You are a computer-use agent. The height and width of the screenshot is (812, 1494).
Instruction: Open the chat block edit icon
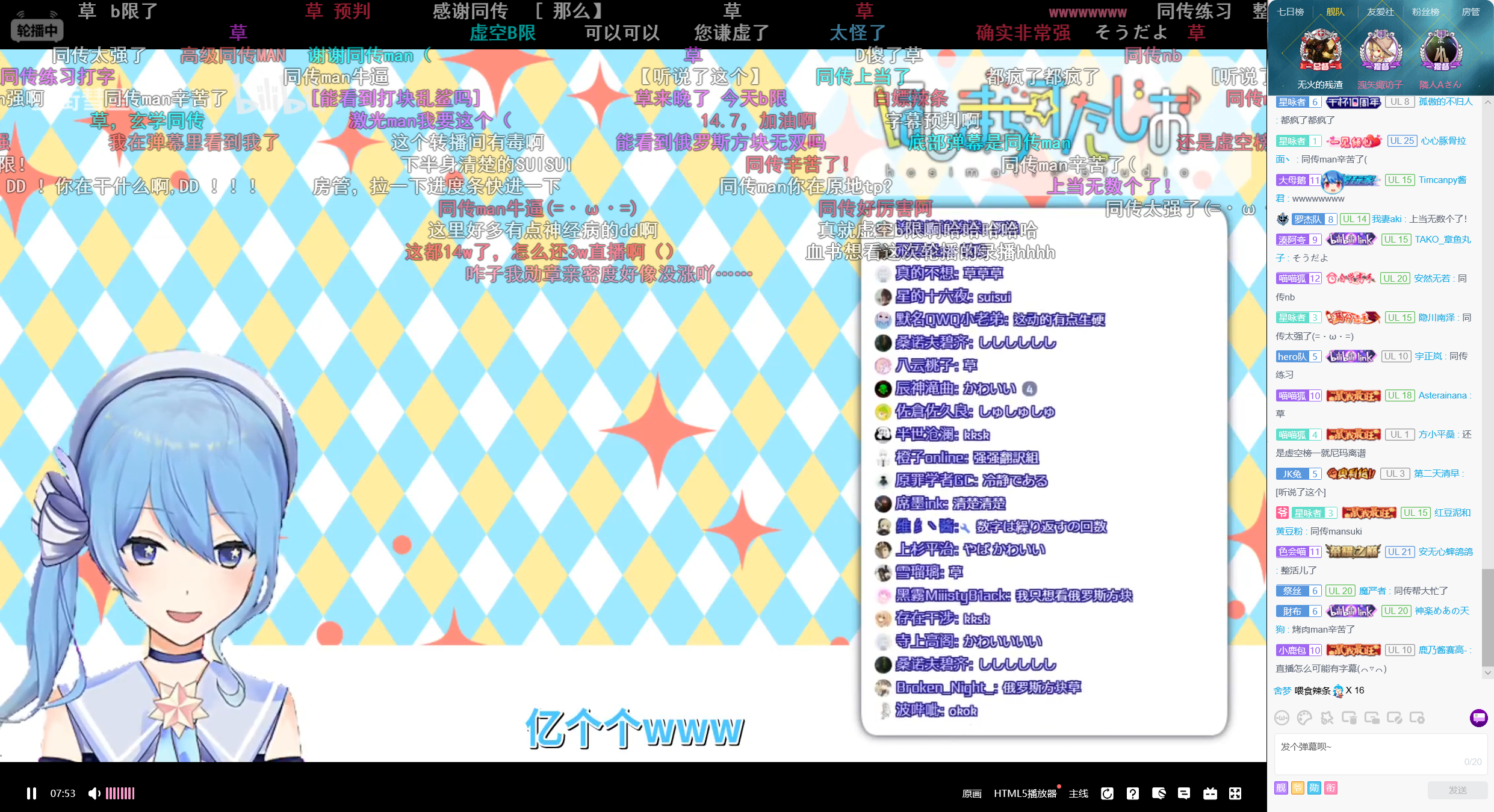[1395, 717]
